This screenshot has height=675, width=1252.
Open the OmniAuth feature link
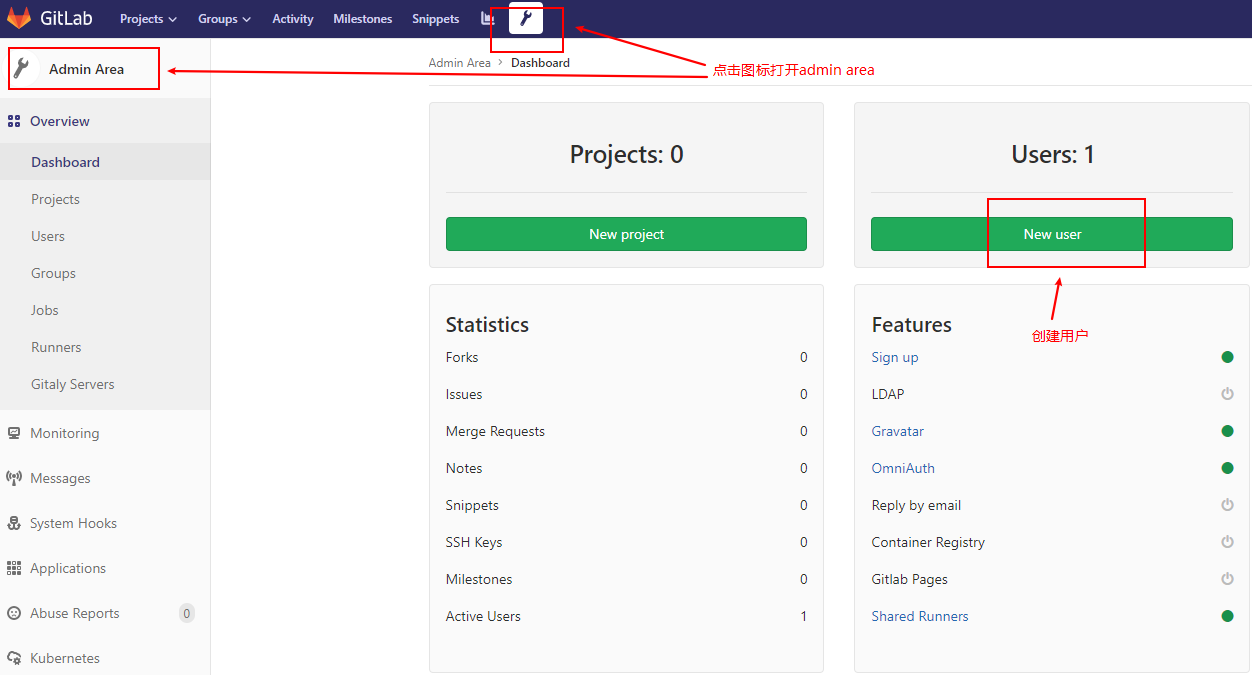903,468
